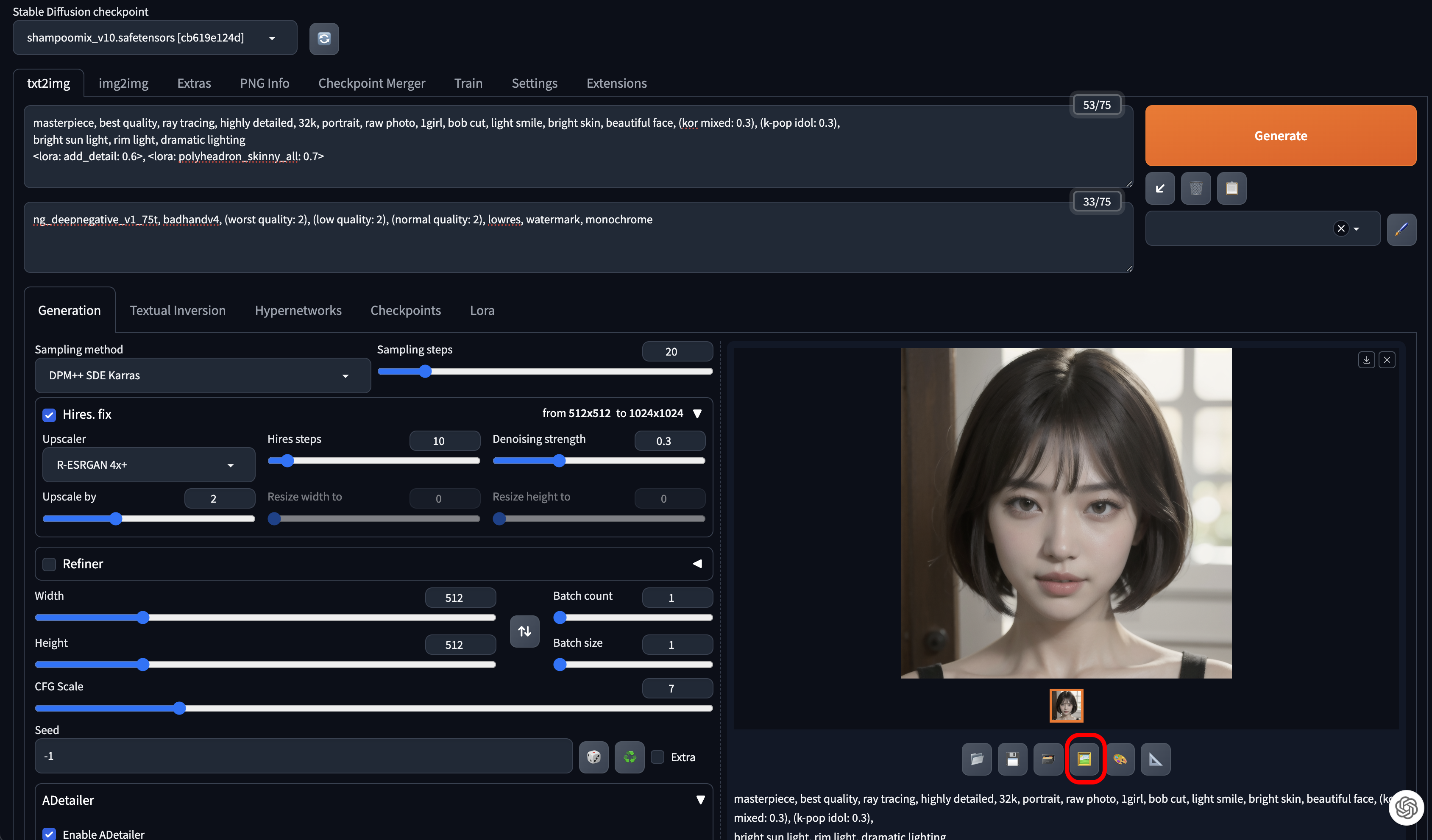Screen dimensions: 1432x840
Task: Switch to the img2img tab
Action: [123, 83]
